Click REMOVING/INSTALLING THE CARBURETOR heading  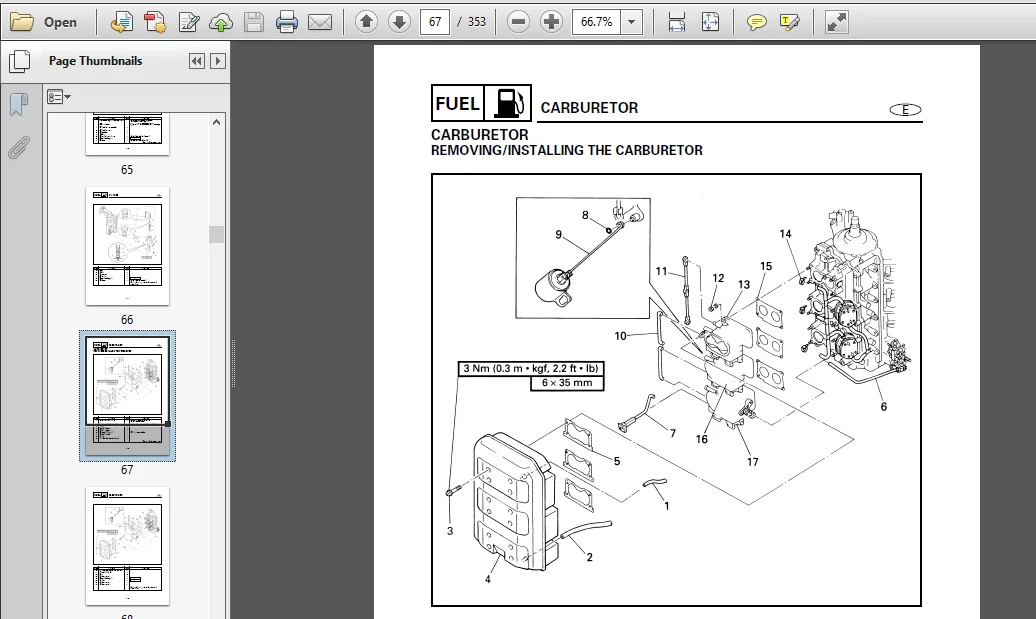(567, 151)
